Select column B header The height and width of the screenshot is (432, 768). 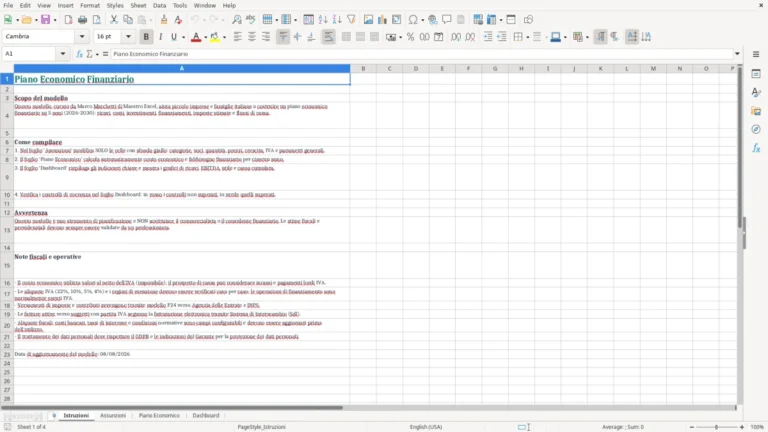pos(363,69)
